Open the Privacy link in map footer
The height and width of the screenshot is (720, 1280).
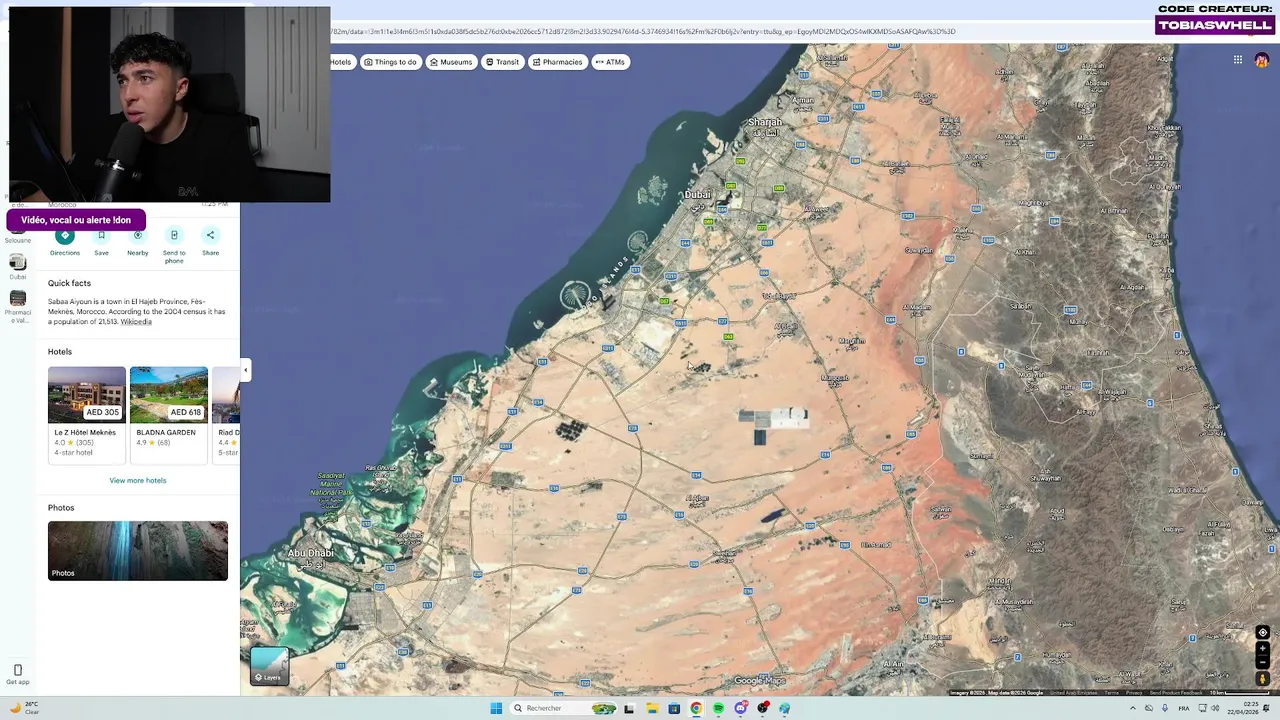pyautogui.click(x=1134, y=692)
